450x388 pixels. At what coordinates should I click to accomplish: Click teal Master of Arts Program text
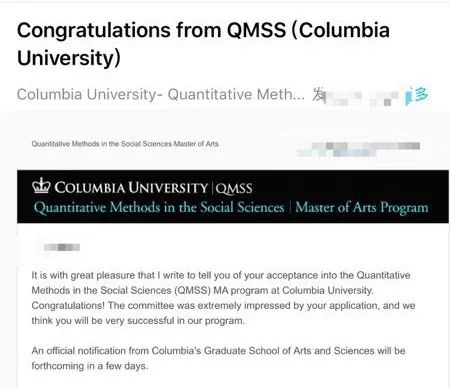362,207
